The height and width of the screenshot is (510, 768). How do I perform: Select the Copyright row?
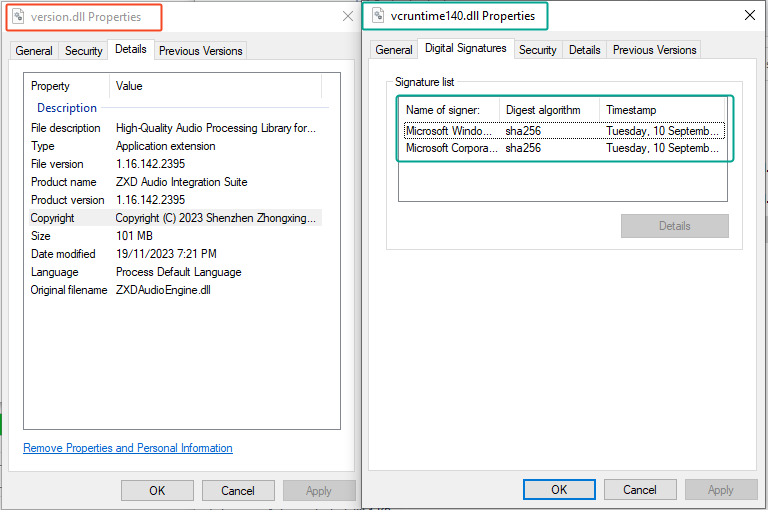click(175, 218)
